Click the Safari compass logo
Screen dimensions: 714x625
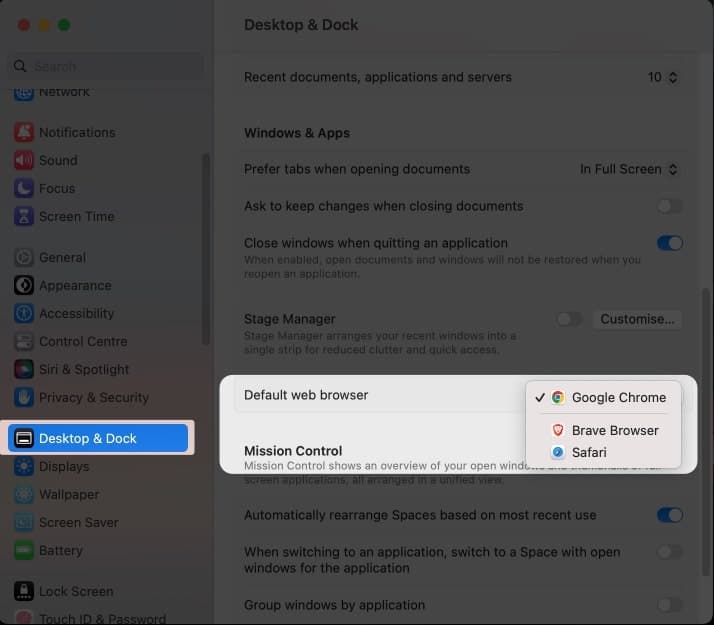click(558, 452)
